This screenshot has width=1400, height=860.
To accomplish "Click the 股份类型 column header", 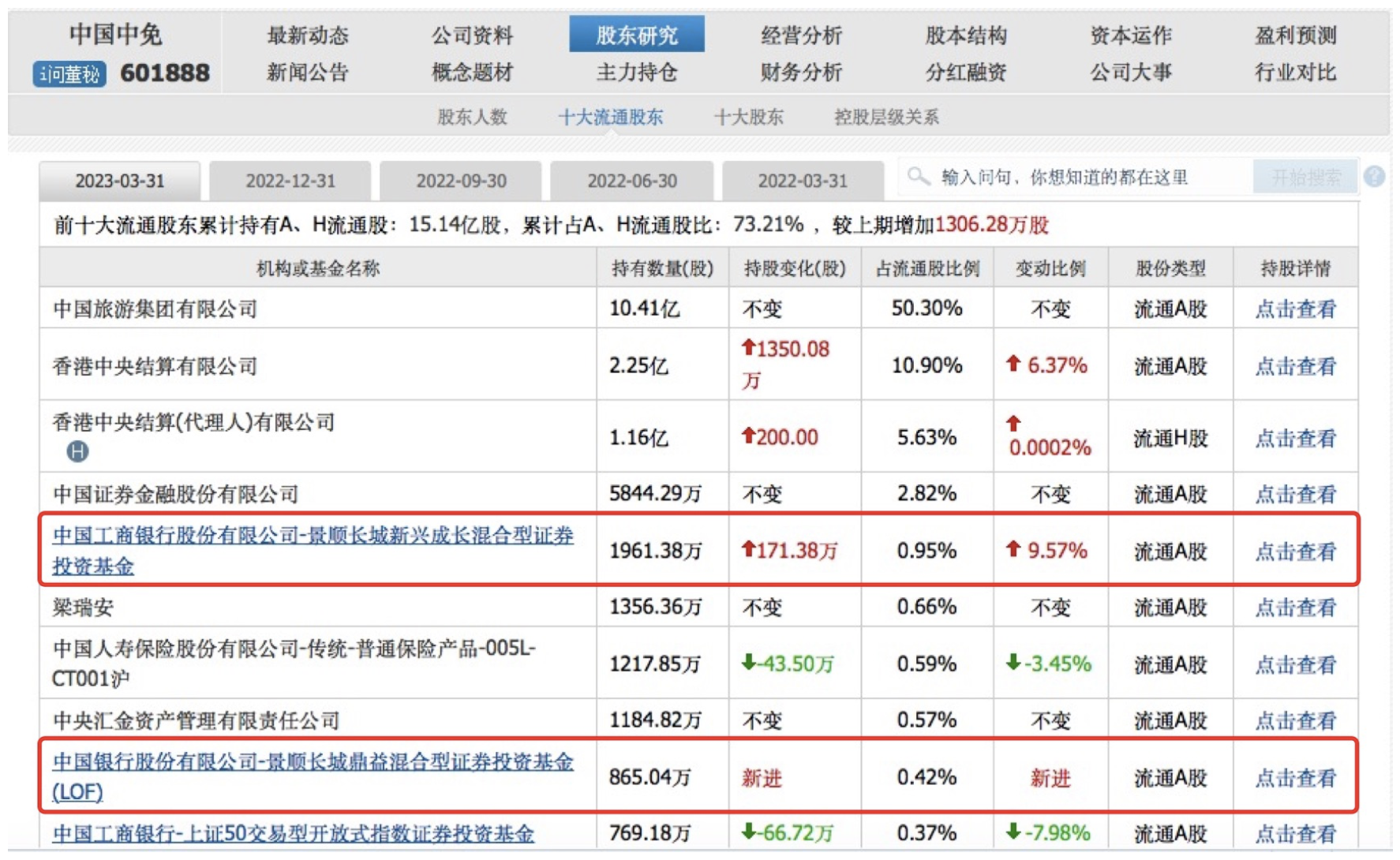I will (1170, 268).
